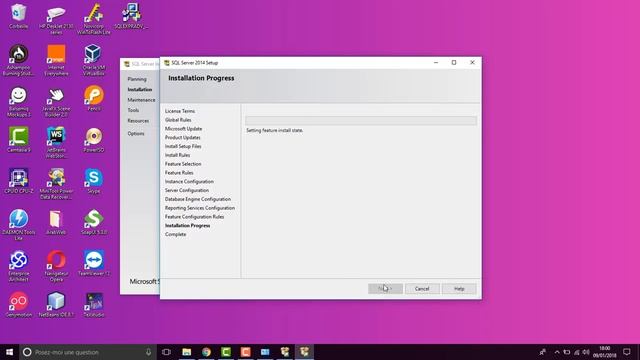This screenshot has height=360, width=640.
Task: Open NetBeans IDE 8.1 shortcut
Action: (56, 304)
